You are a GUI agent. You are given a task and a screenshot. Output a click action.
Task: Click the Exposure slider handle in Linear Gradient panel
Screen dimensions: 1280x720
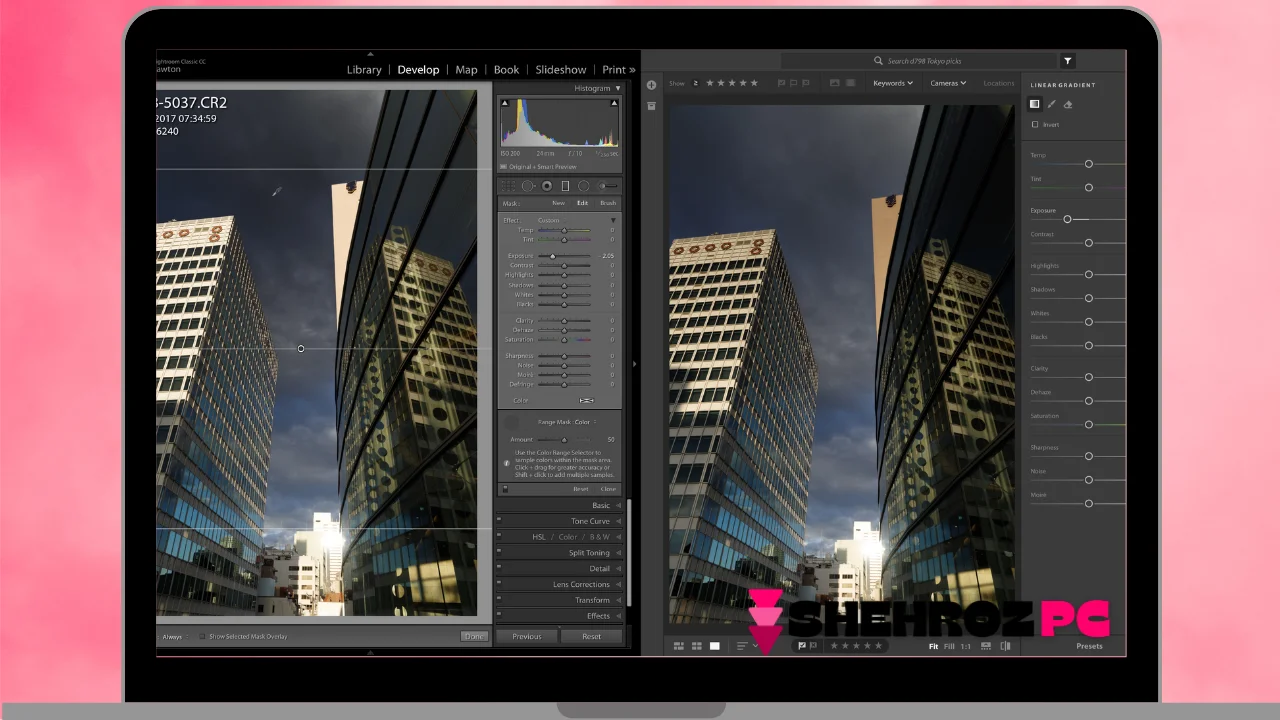point(1067,219)
